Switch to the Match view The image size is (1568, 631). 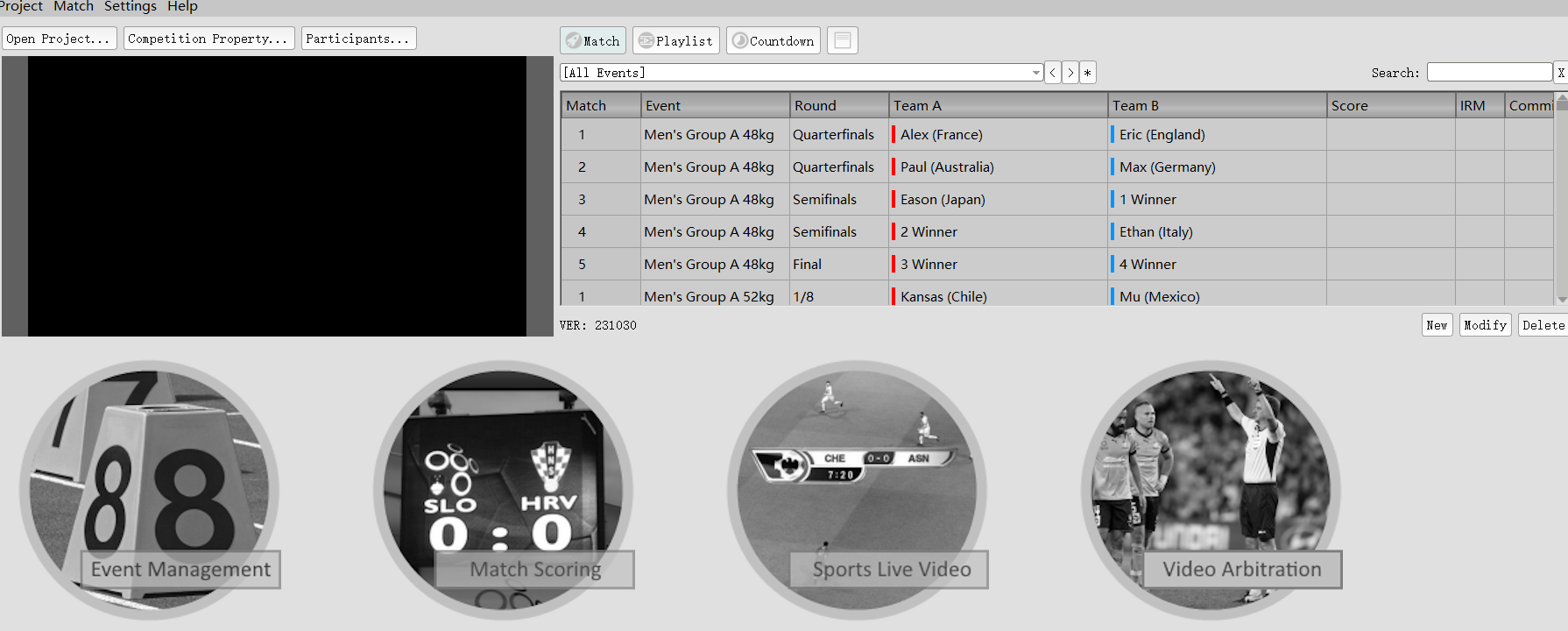593,40
